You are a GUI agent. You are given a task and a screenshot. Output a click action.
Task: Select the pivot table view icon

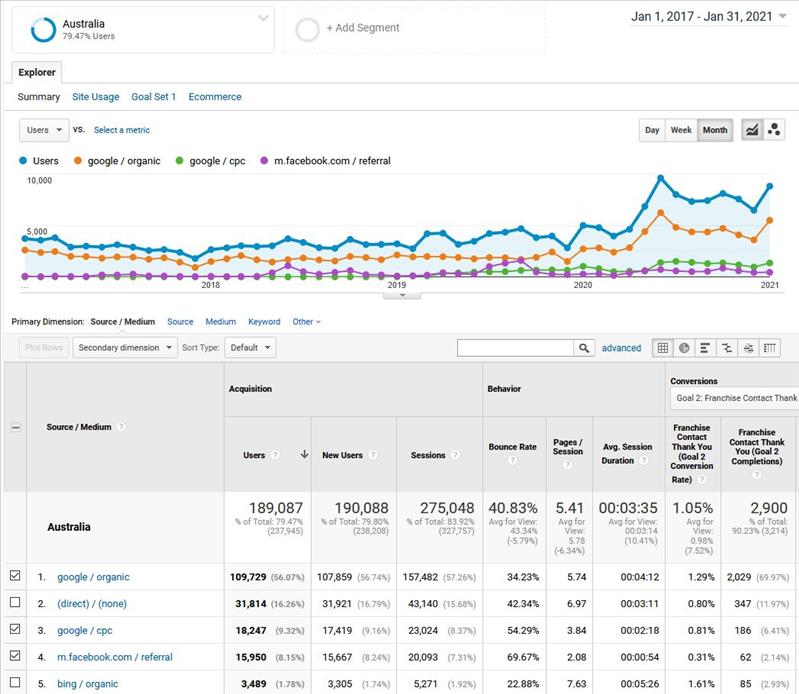(x=769, y=348)
